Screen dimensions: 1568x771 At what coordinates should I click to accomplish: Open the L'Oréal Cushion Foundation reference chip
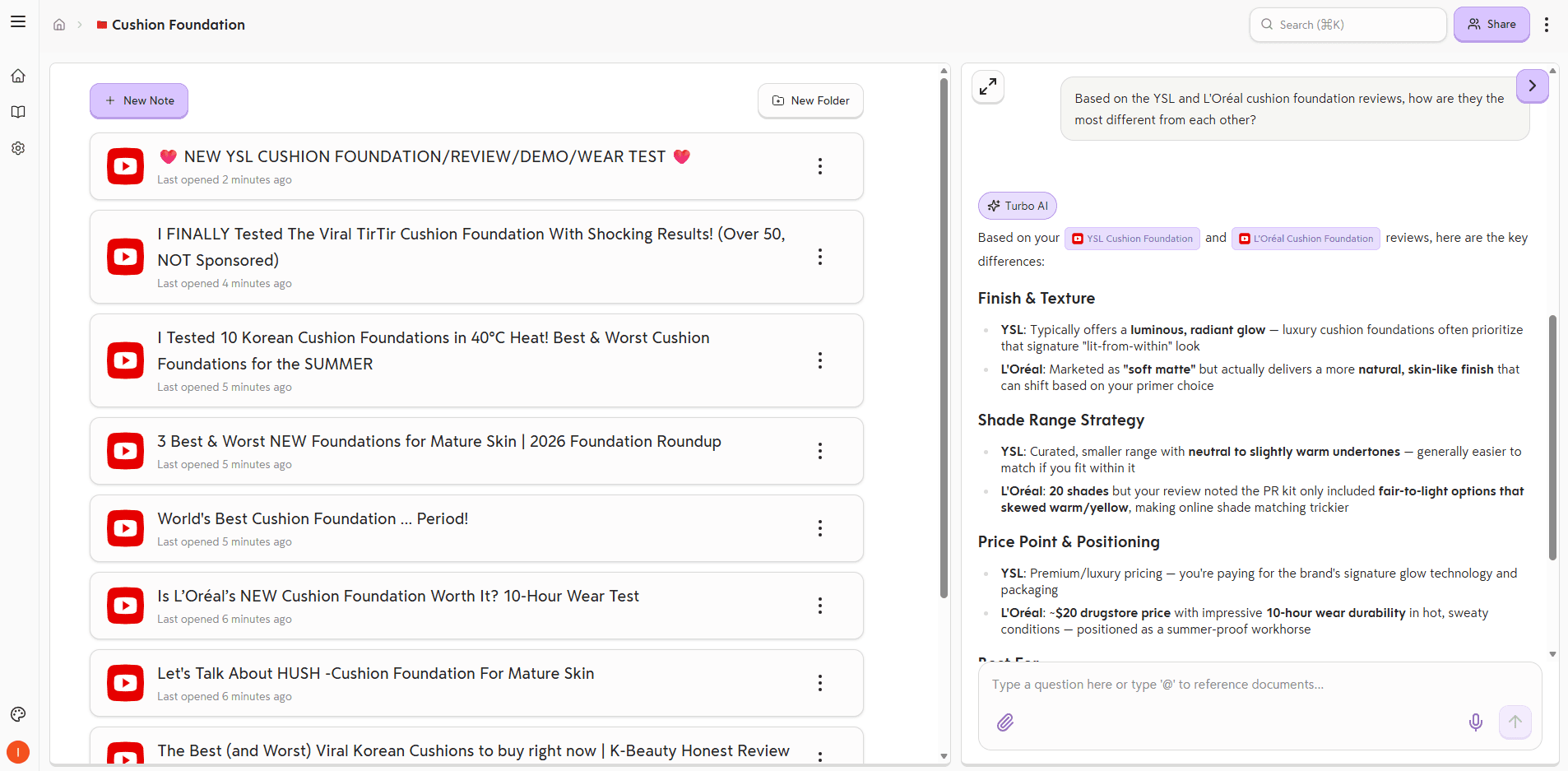pos(1306,239)
